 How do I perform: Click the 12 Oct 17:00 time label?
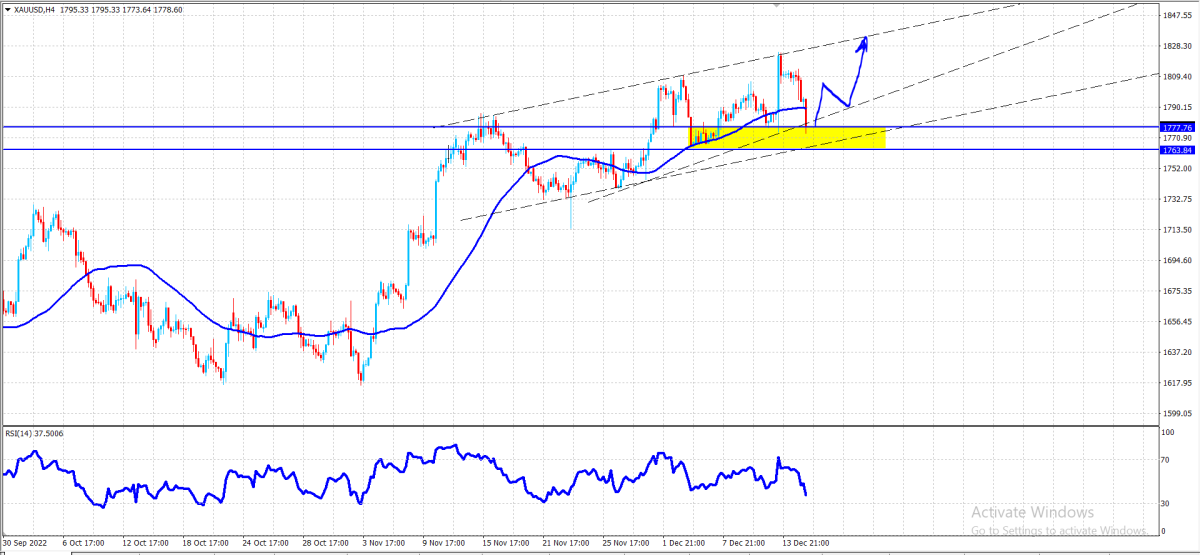145,544
